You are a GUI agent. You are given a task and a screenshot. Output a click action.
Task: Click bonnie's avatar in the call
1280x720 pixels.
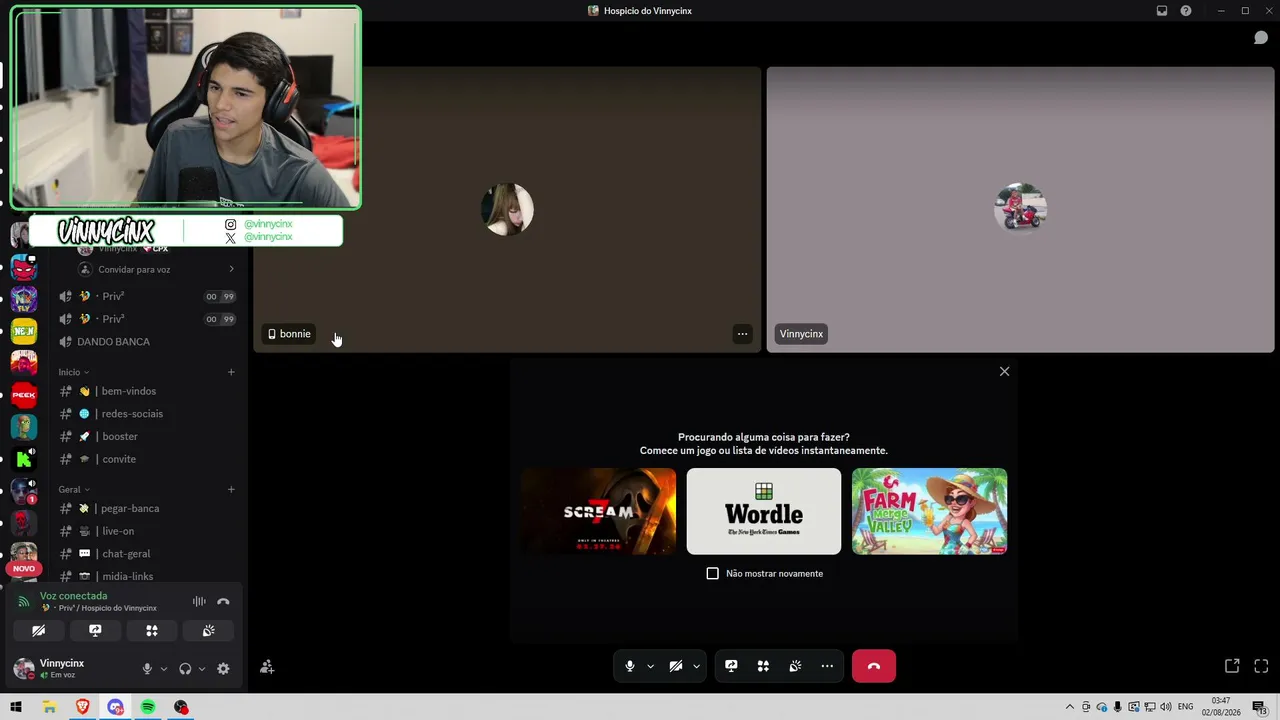pyautogui.click(x=507, y=209)
